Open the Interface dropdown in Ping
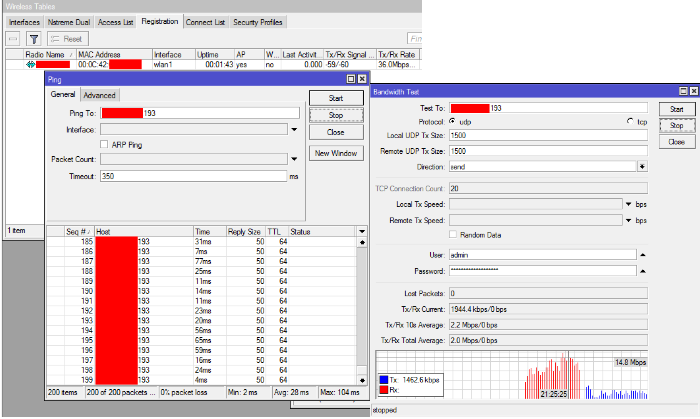Viewport: 700px width, 419px height. [294, 130]
